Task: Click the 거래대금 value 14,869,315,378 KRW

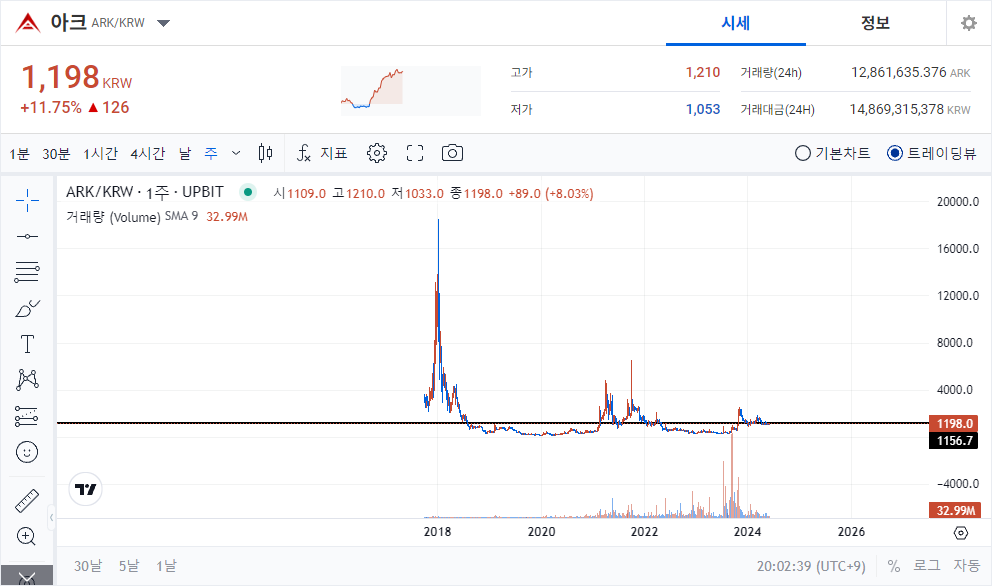Action: tap(910, 109)
